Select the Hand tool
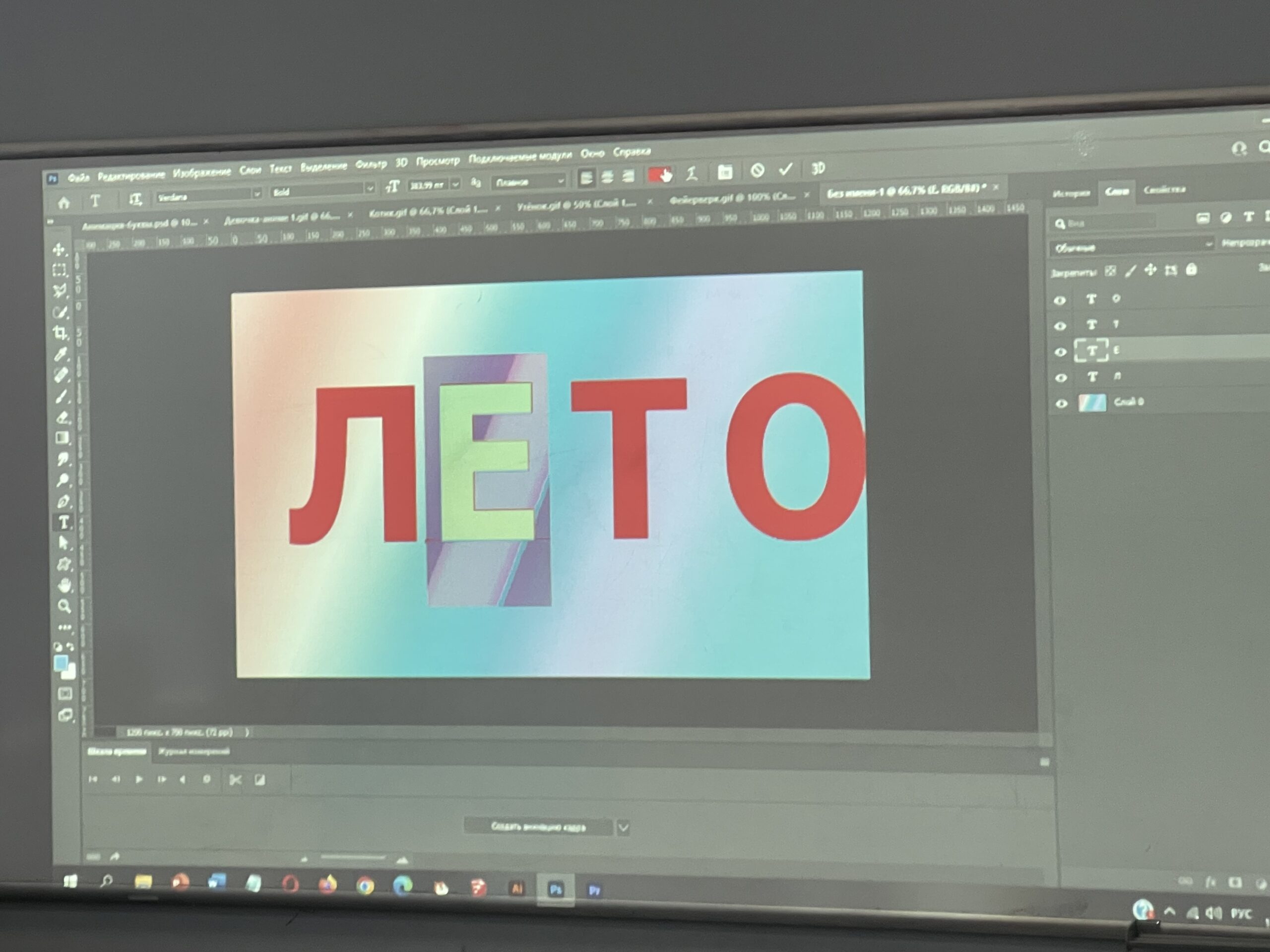 pyautogui.click(x=64, y=585)
